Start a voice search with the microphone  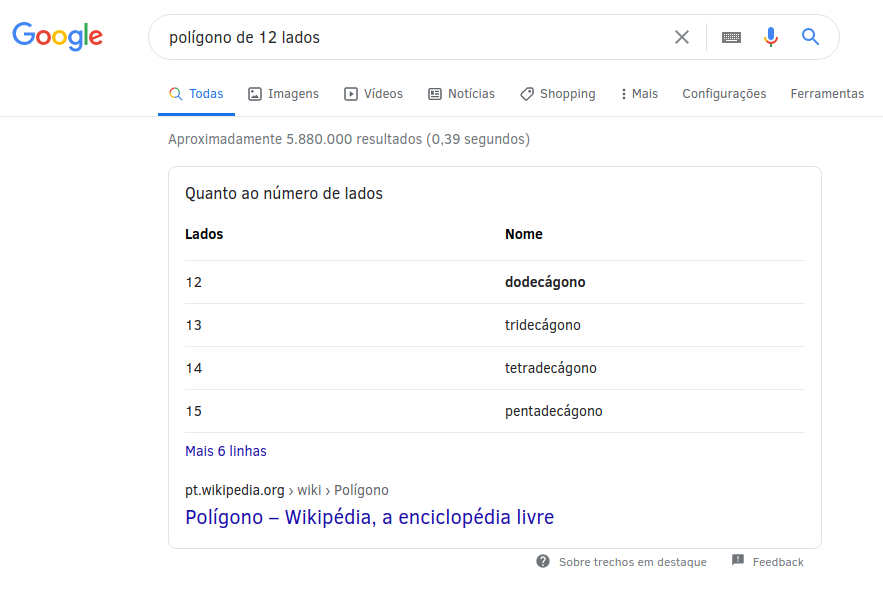[x=770, y=37]
